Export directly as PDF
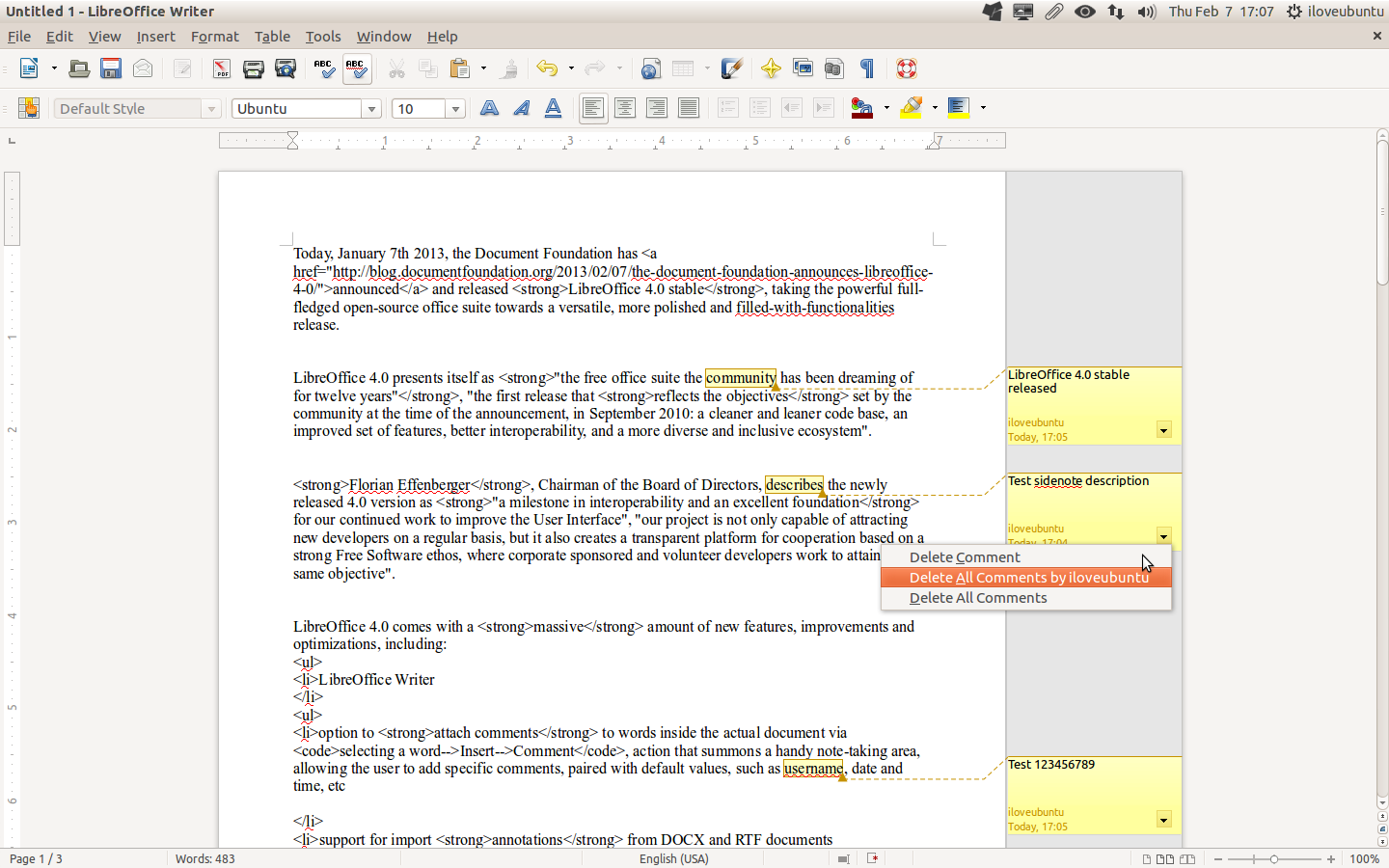 (222, 68)
